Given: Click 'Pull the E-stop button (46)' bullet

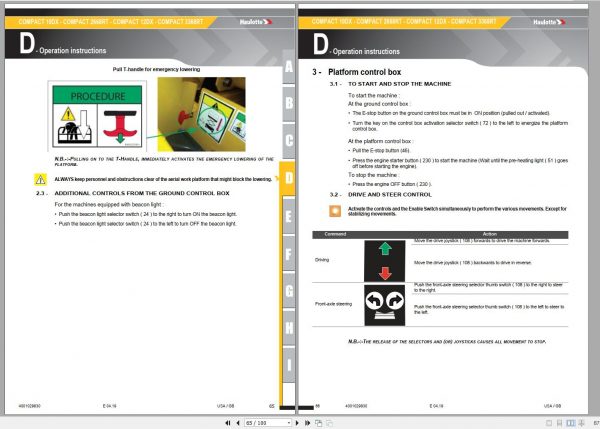Looking at the screenshot, I should coord(381,150).
